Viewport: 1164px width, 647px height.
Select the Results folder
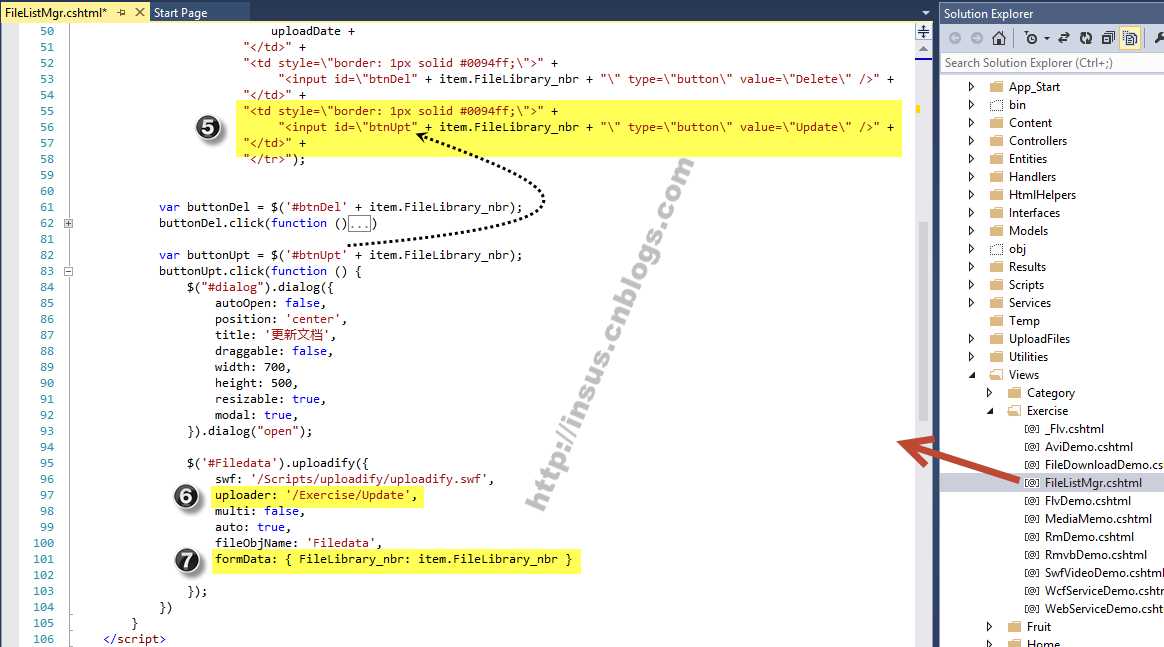(1027, 266)
